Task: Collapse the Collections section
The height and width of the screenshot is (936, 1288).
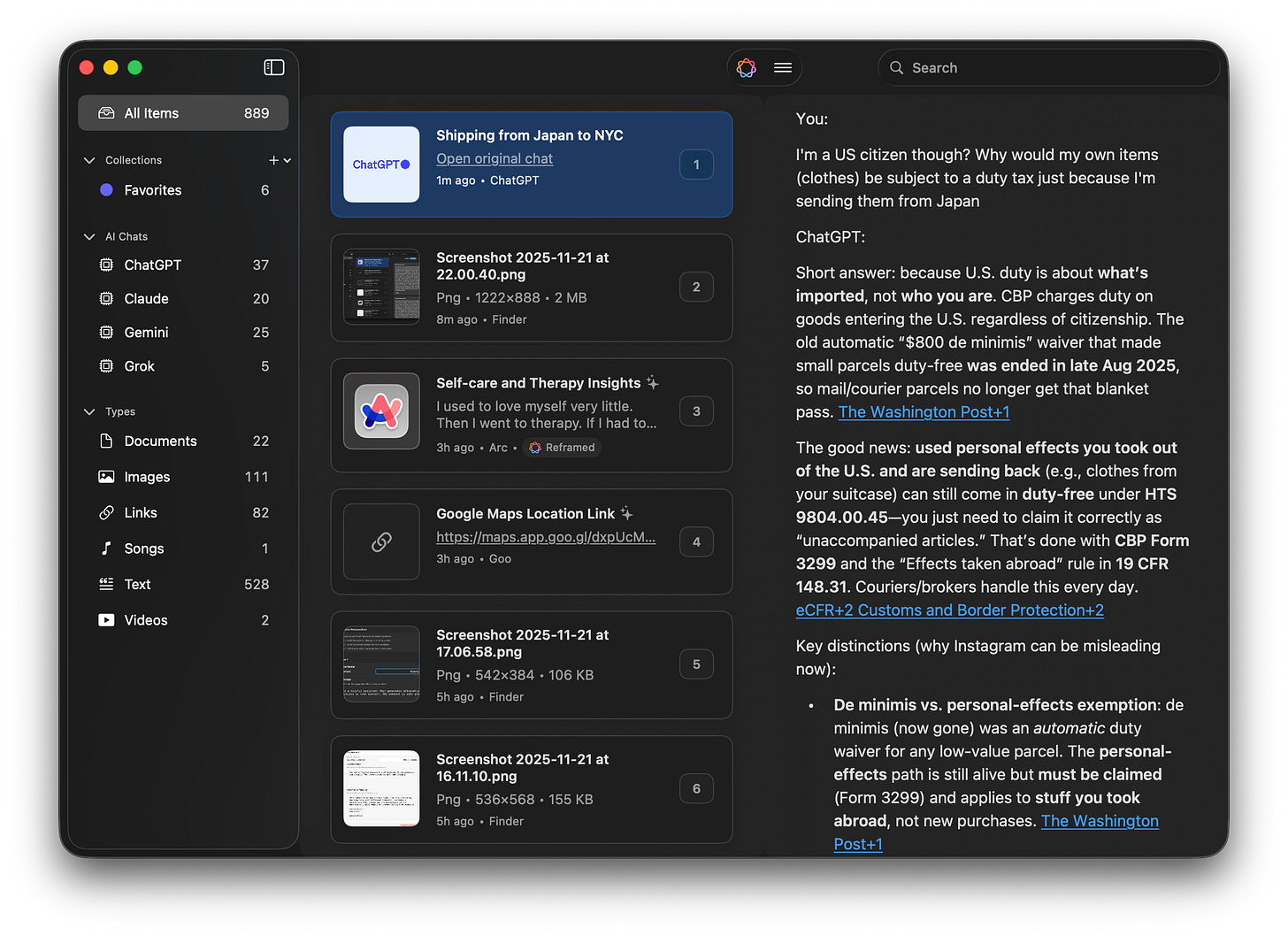Action: point(88,160)
